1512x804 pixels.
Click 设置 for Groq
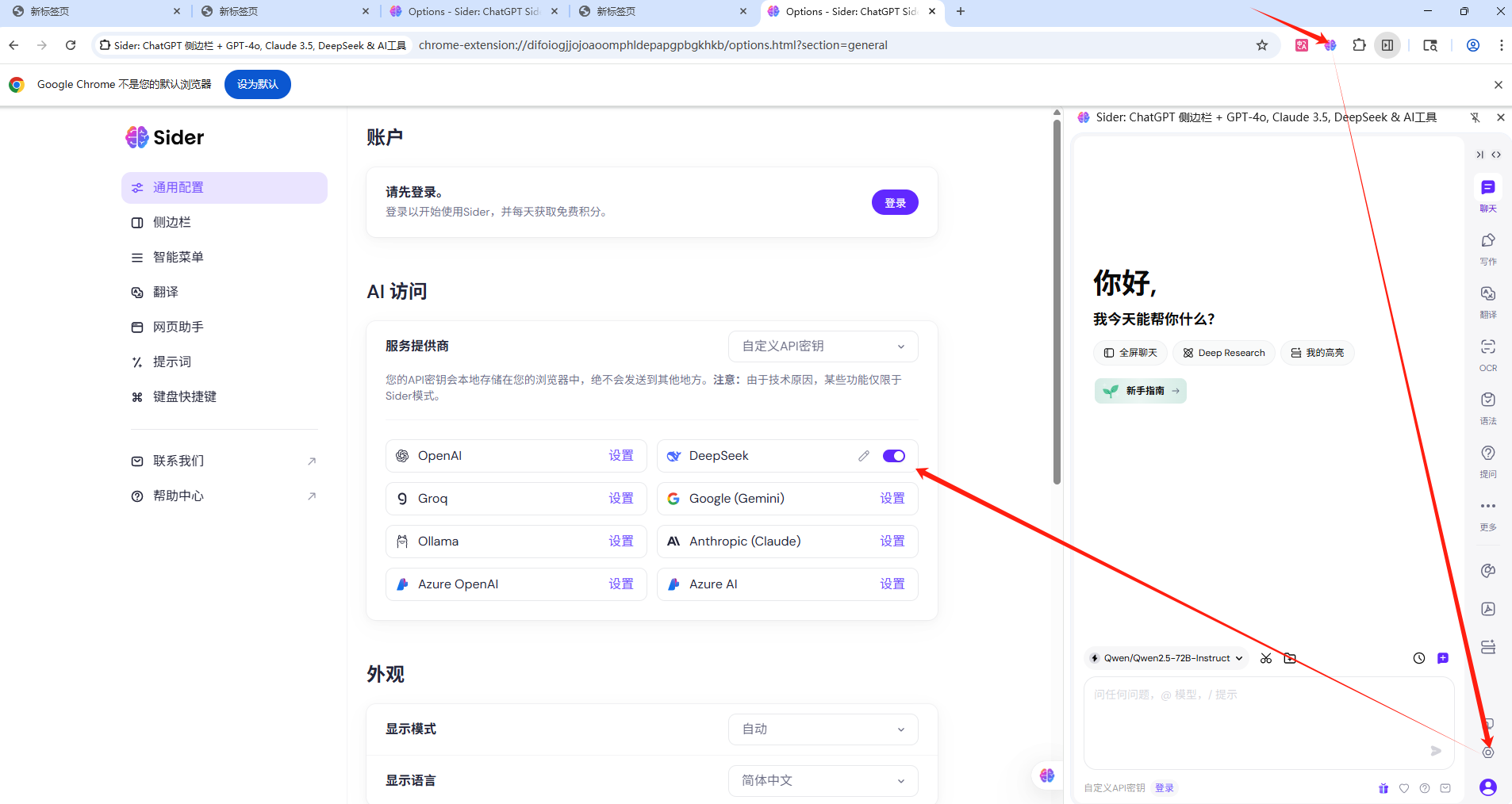621,499
